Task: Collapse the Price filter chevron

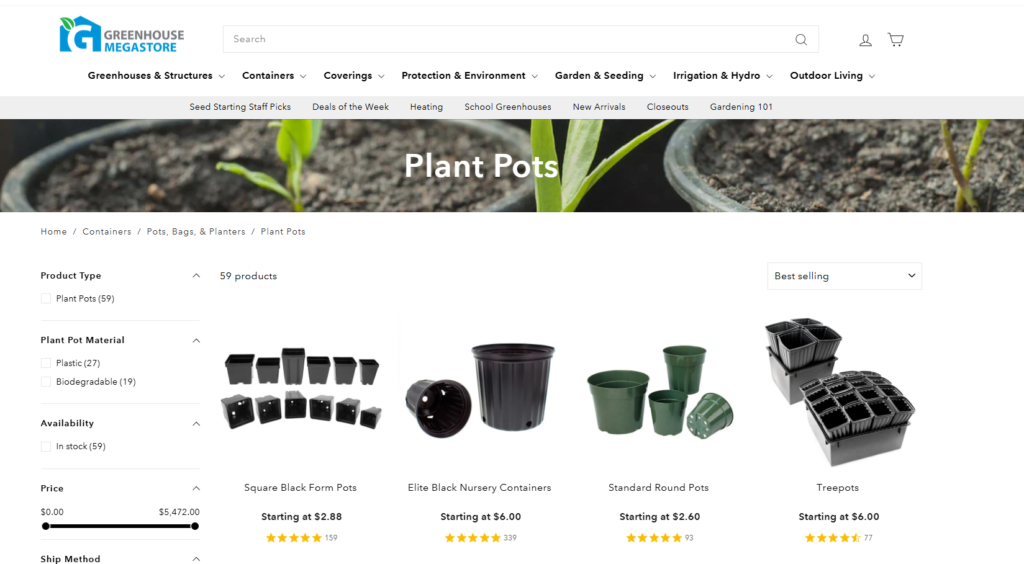Action: click(196, 488)
